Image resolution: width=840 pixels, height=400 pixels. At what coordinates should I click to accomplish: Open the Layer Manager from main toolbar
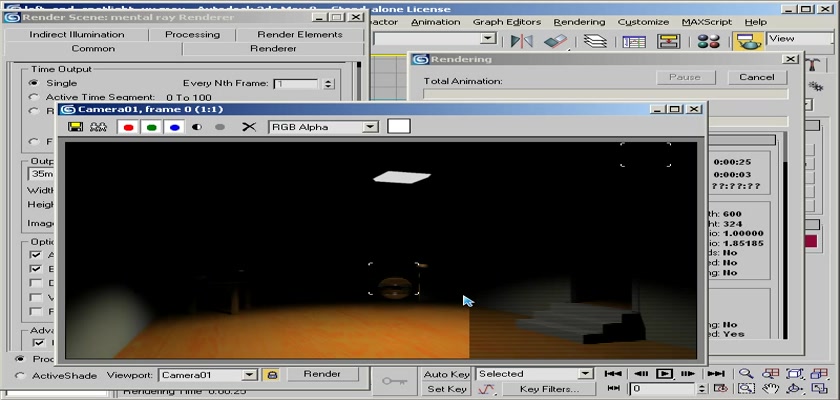point(595,41)
